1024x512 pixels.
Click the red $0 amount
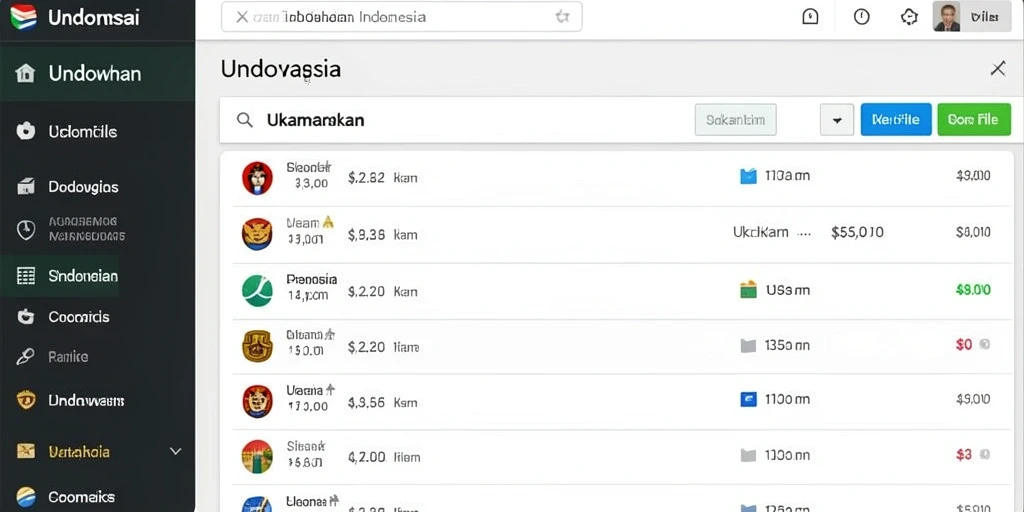964,344
